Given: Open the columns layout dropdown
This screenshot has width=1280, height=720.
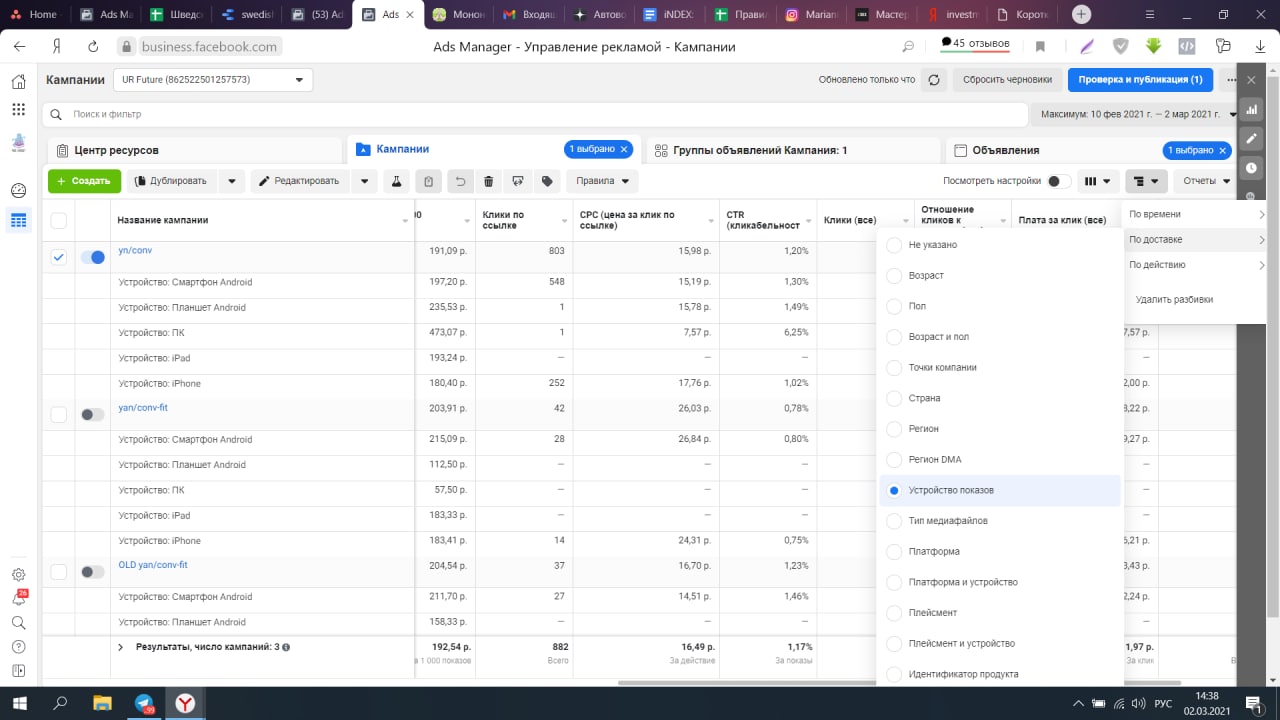Looking at the screenshot, I should click(x=1097, y=181).
